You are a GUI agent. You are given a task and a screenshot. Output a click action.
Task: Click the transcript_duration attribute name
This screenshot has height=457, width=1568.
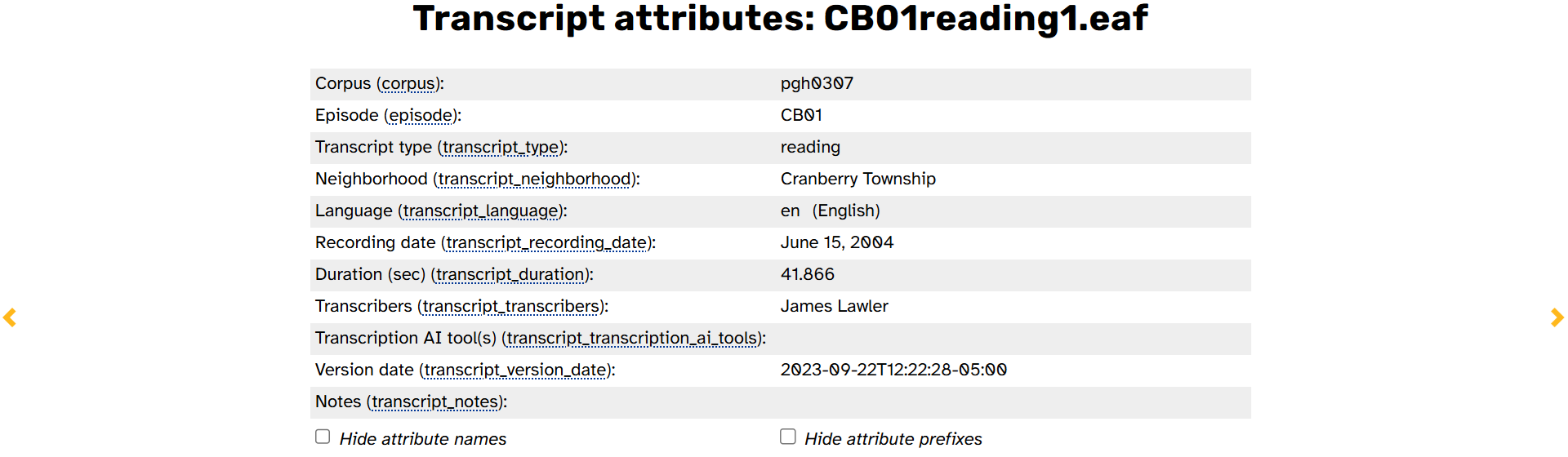510,275
